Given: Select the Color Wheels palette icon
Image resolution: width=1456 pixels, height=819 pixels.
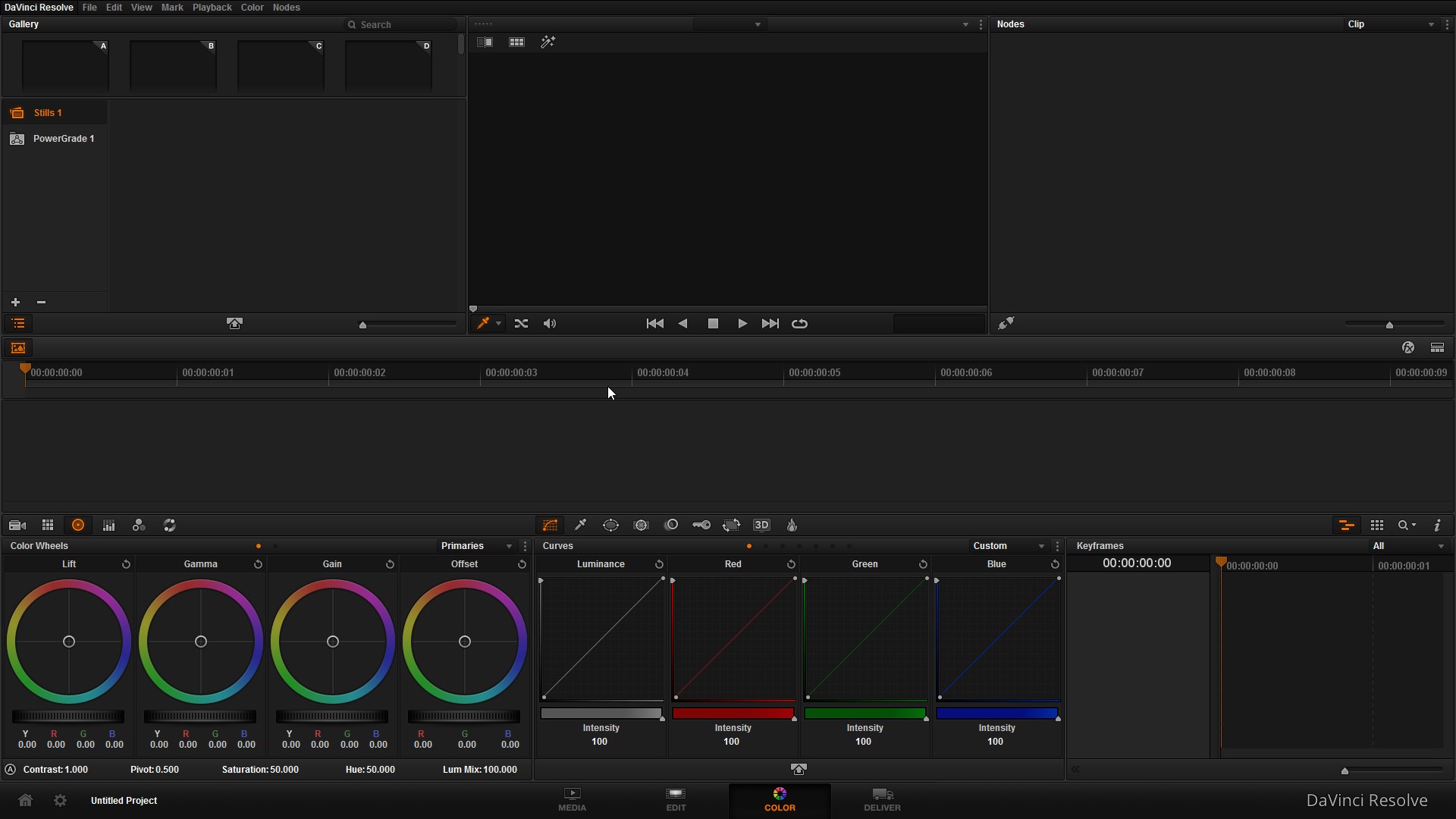Looking at the screenshot, I should 77,526.
